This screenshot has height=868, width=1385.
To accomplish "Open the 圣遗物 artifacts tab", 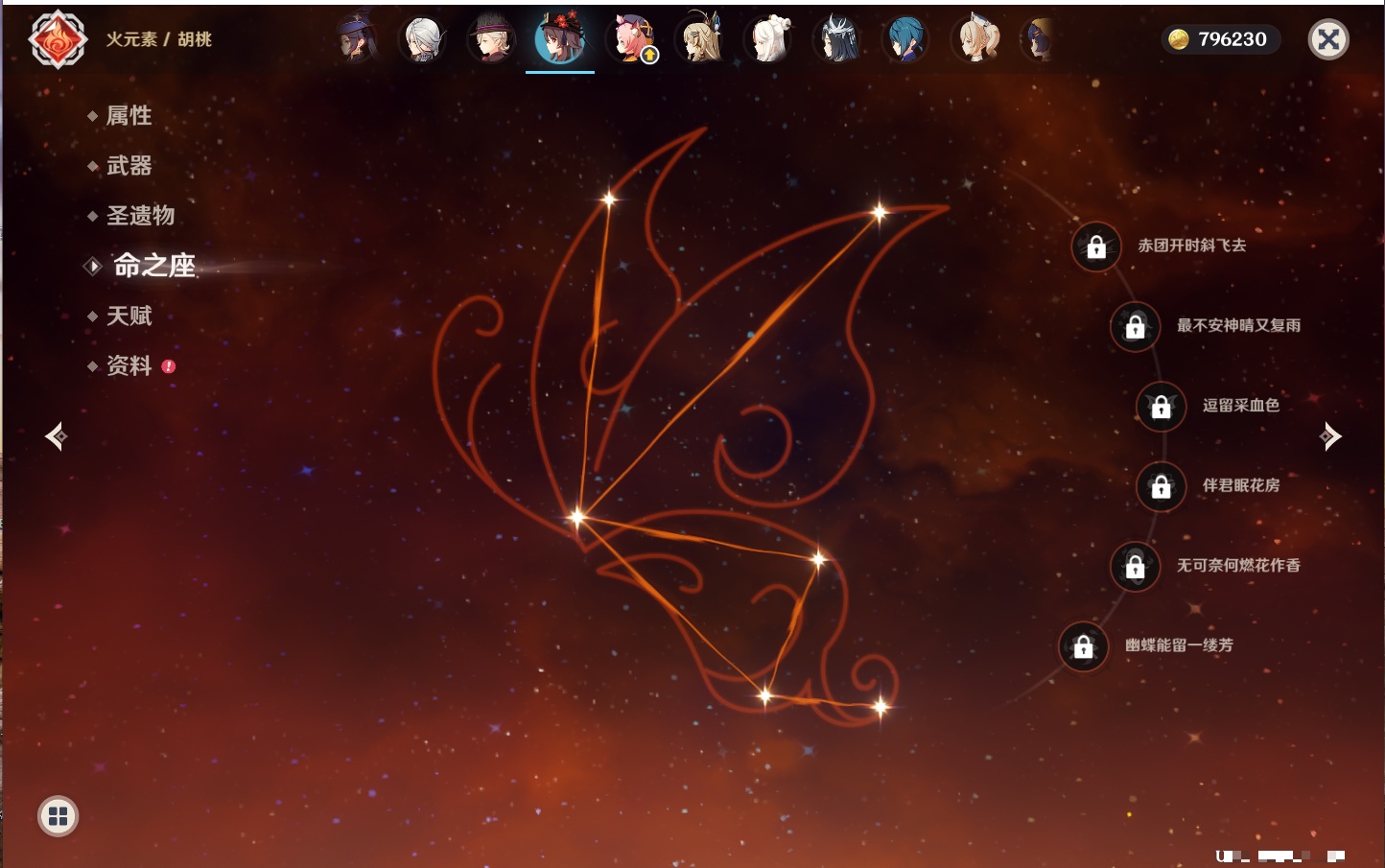I will (x=140, y=216).
